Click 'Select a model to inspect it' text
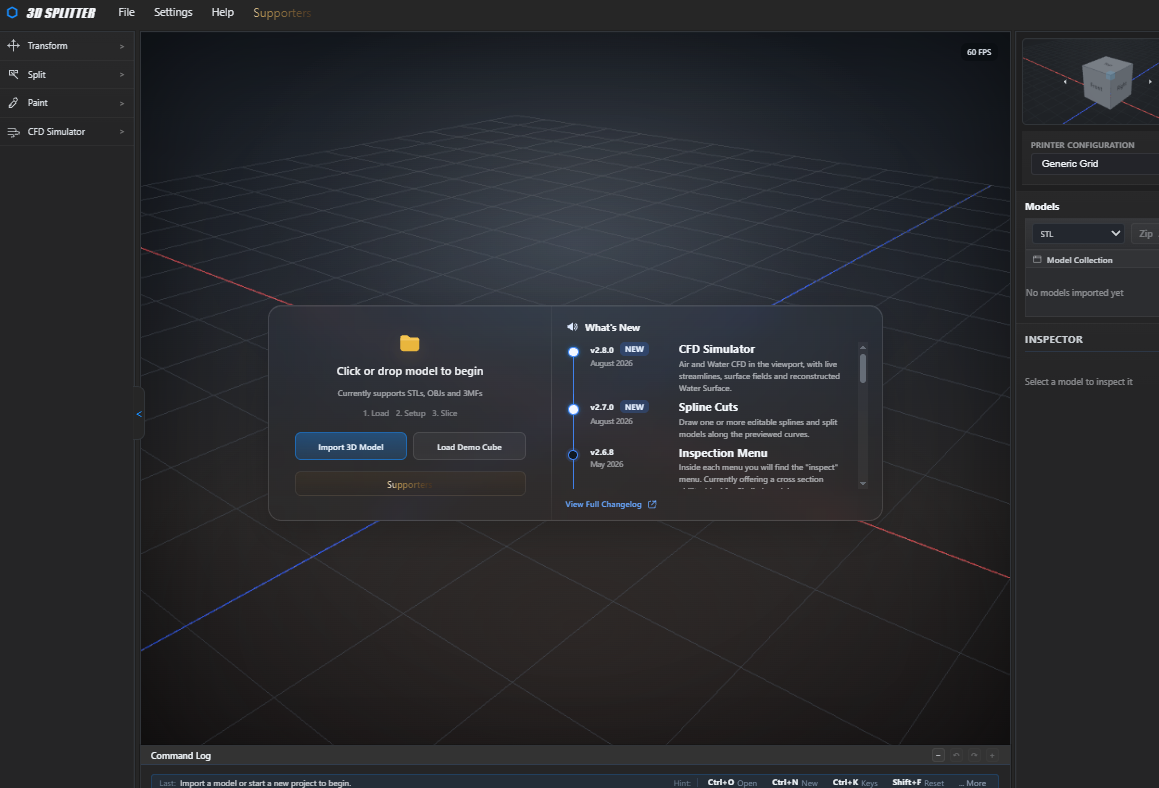The height and width of the screenshot is (788, 1159). [x=1078, y=381]
